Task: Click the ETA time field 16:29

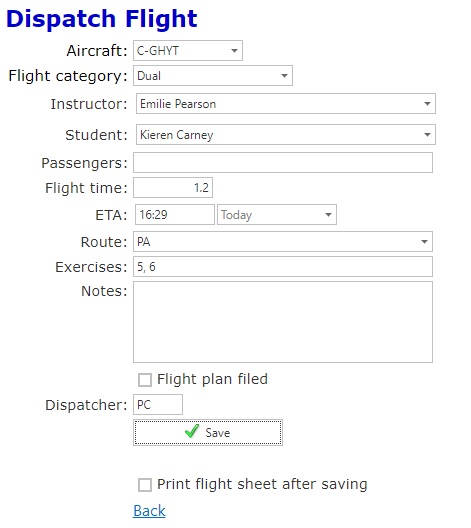Action: (x=175, y=214)
